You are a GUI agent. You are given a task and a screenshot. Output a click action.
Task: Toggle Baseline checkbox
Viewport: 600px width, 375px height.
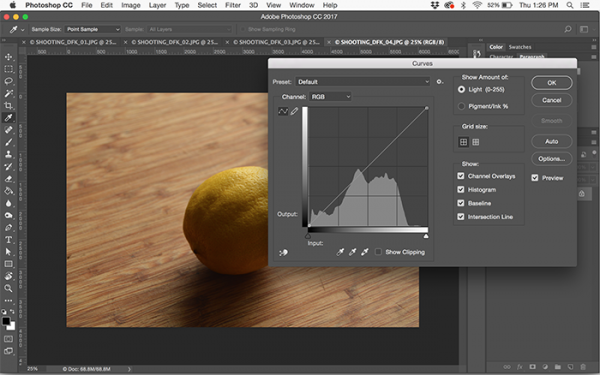pyautogui.click(x=461, y=203)
